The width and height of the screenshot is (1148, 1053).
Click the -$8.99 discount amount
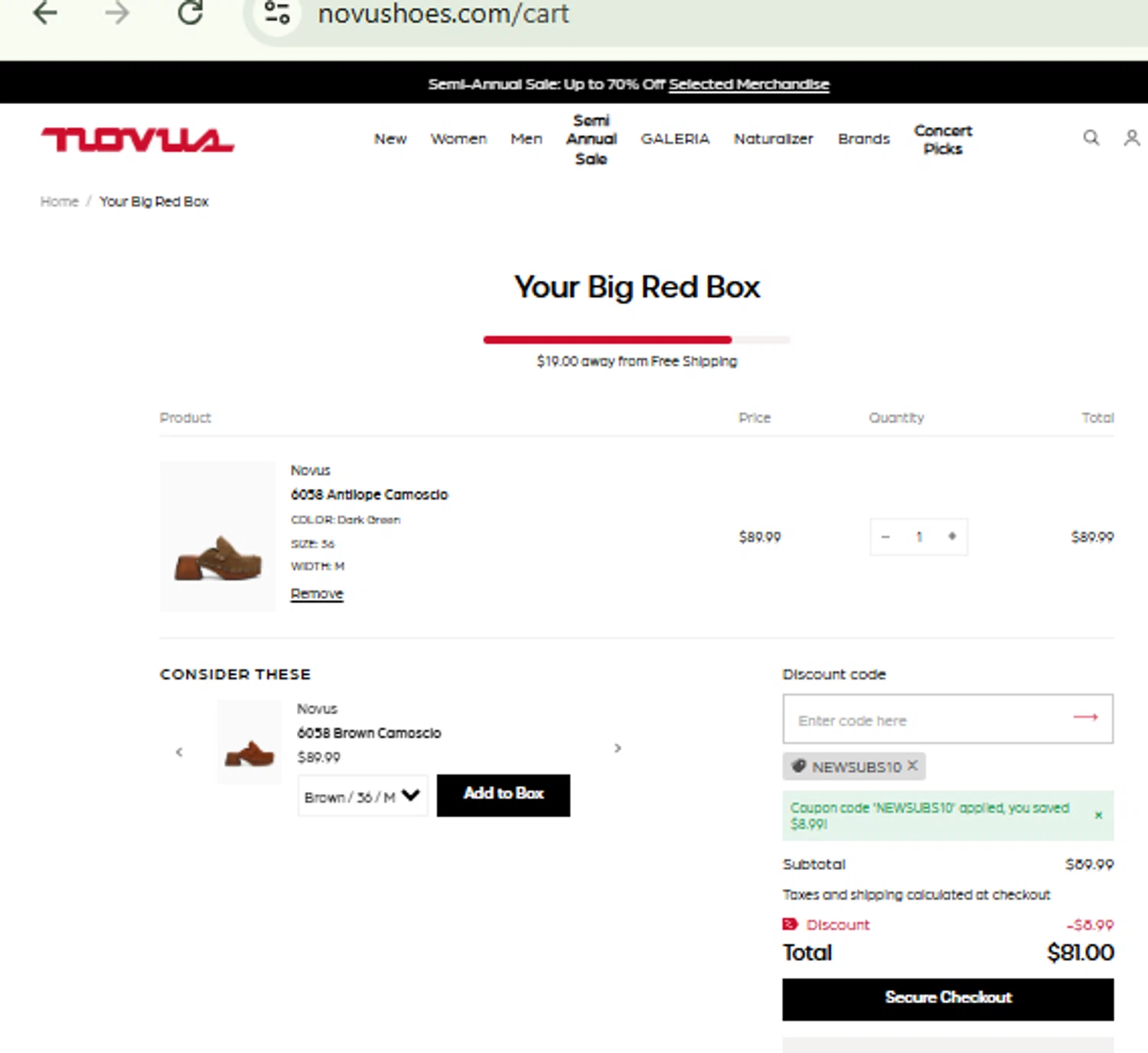point(1090,925)
